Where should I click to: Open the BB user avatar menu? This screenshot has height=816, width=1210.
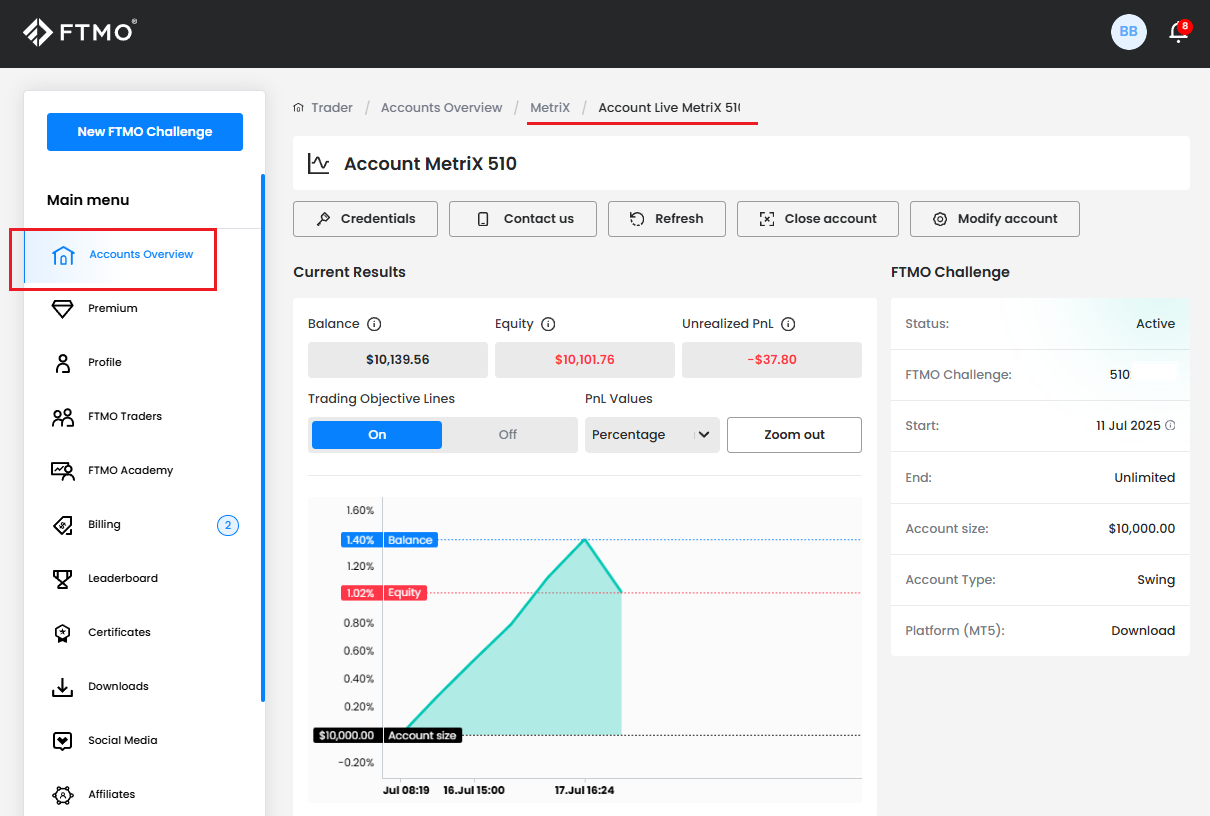pyautogui.click(x=1128, y=32)
